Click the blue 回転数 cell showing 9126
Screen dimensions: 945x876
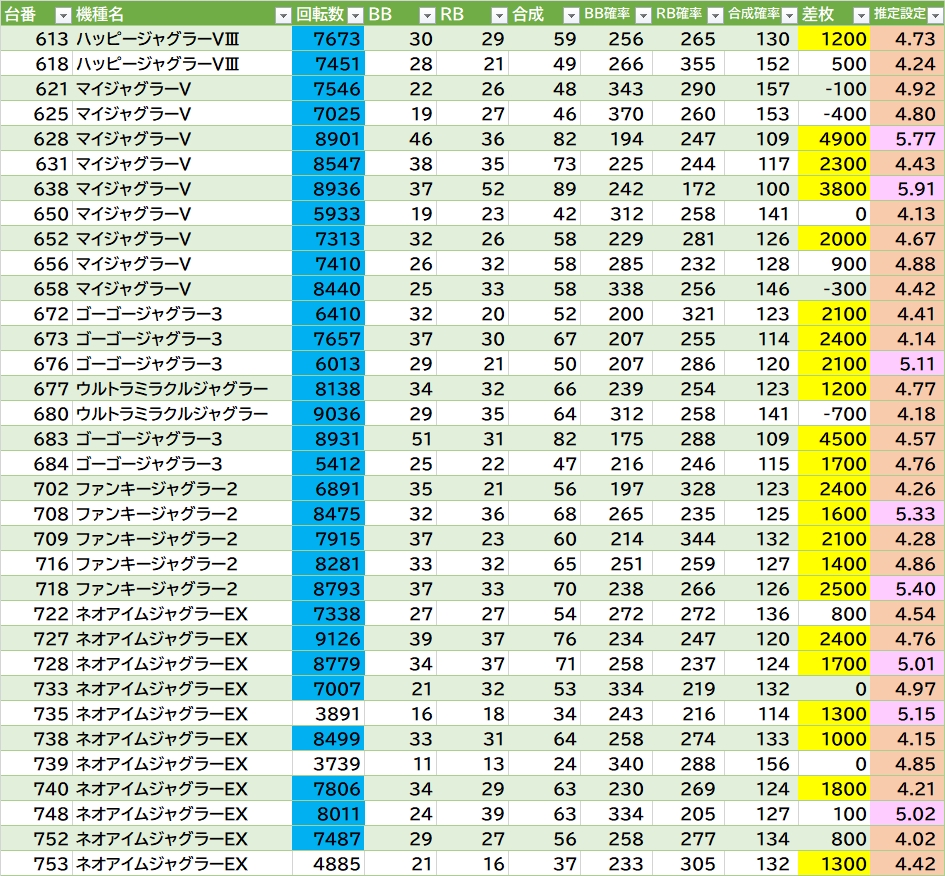(x=328, y=639)
